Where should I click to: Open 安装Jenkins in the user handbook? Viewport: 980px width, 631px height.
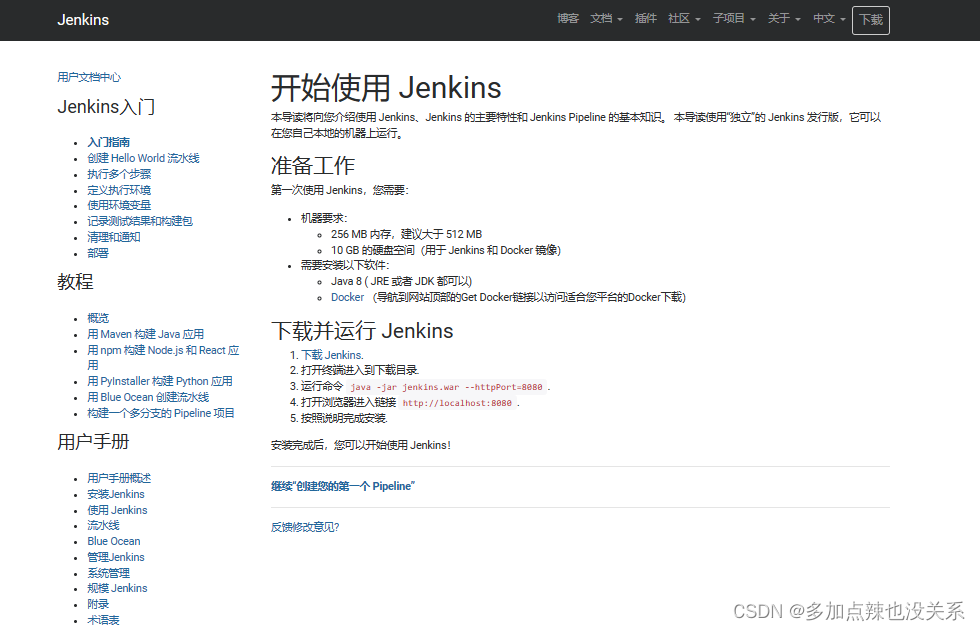[x=116, y=494]
